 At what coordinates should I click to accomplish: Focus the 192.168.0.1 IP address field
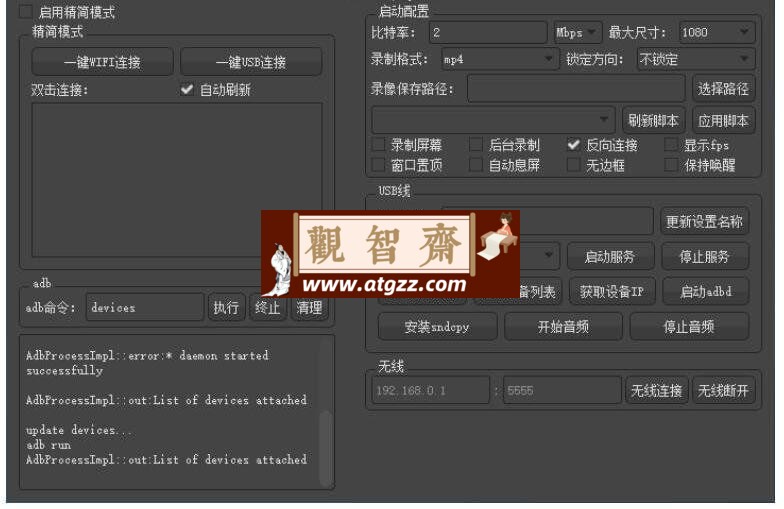click(x=430, y=390)
